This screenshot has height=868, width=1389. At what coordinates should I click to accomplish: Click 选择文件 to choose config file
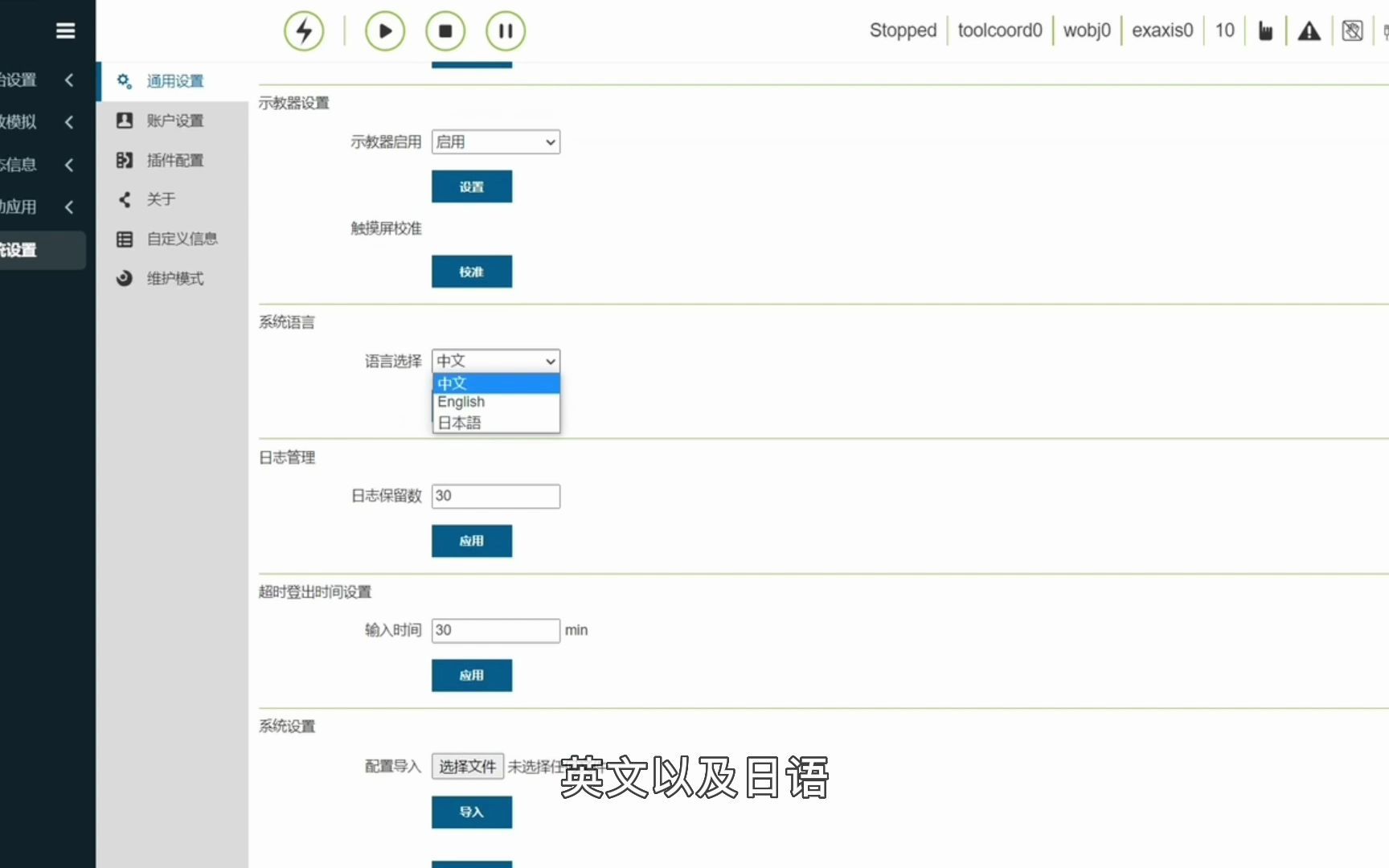(x=468, y=767)
